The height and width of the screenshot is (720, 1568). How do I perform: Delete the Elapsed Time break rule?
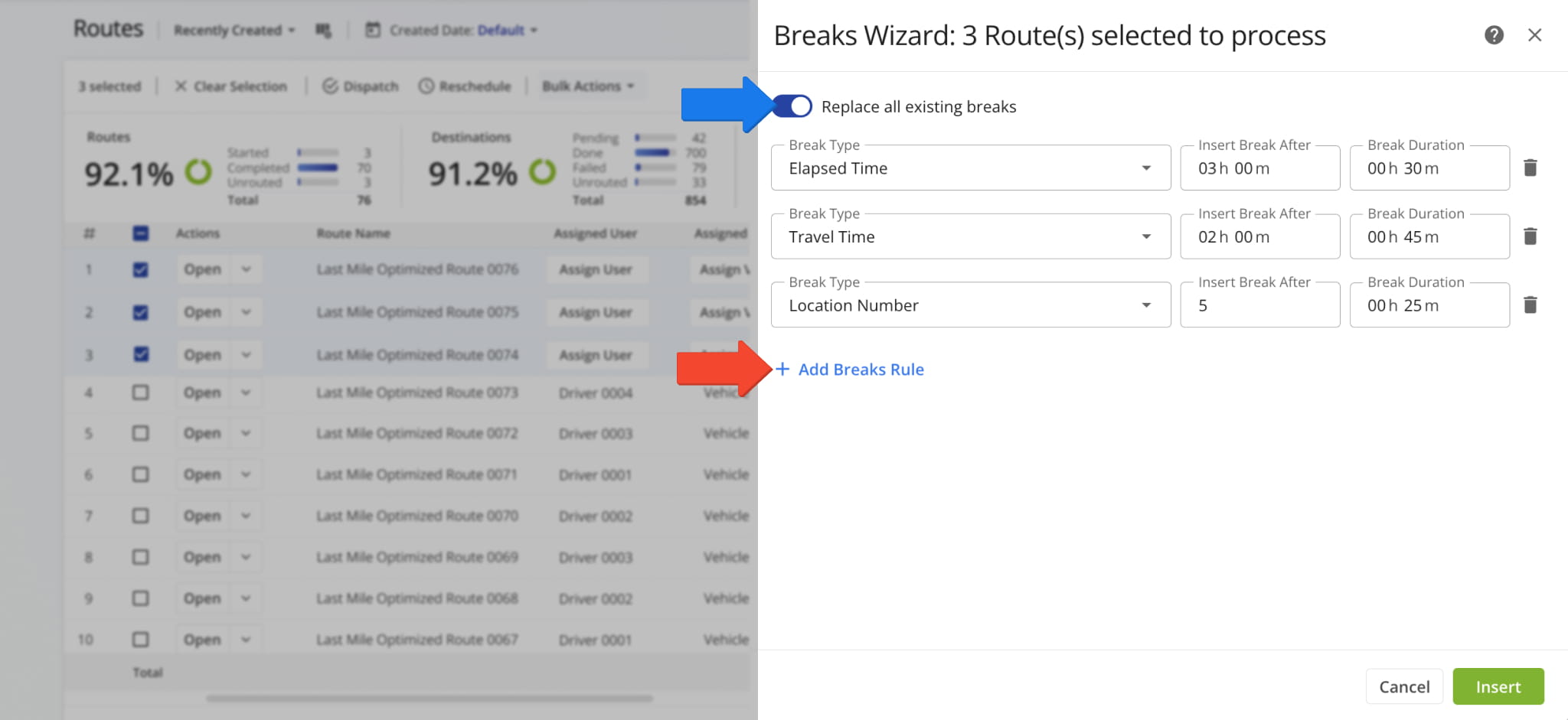pyautogui.click(x=1530, y=168)
